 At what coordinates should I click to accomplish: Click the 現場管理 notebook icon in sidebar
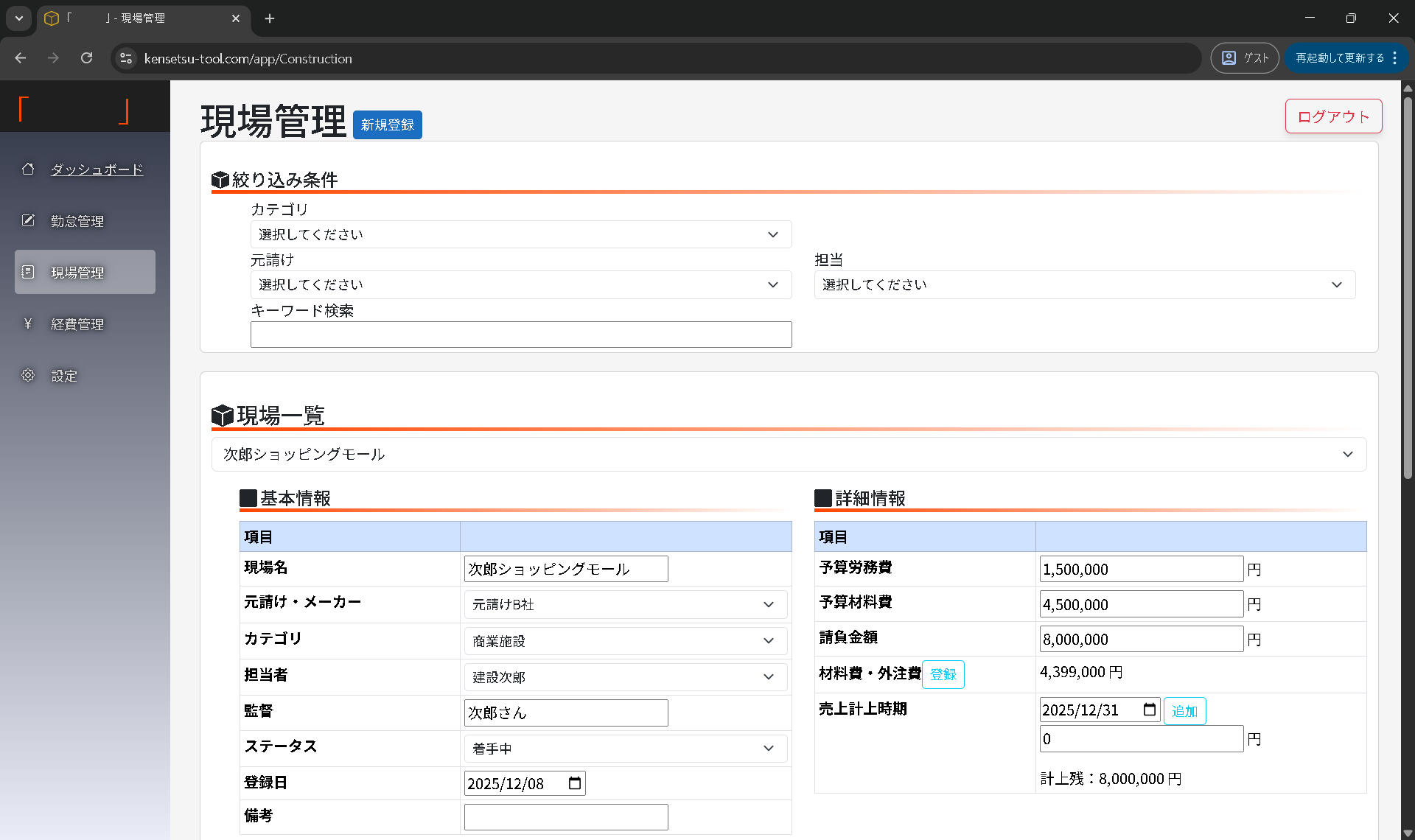[x=28, y=271]
